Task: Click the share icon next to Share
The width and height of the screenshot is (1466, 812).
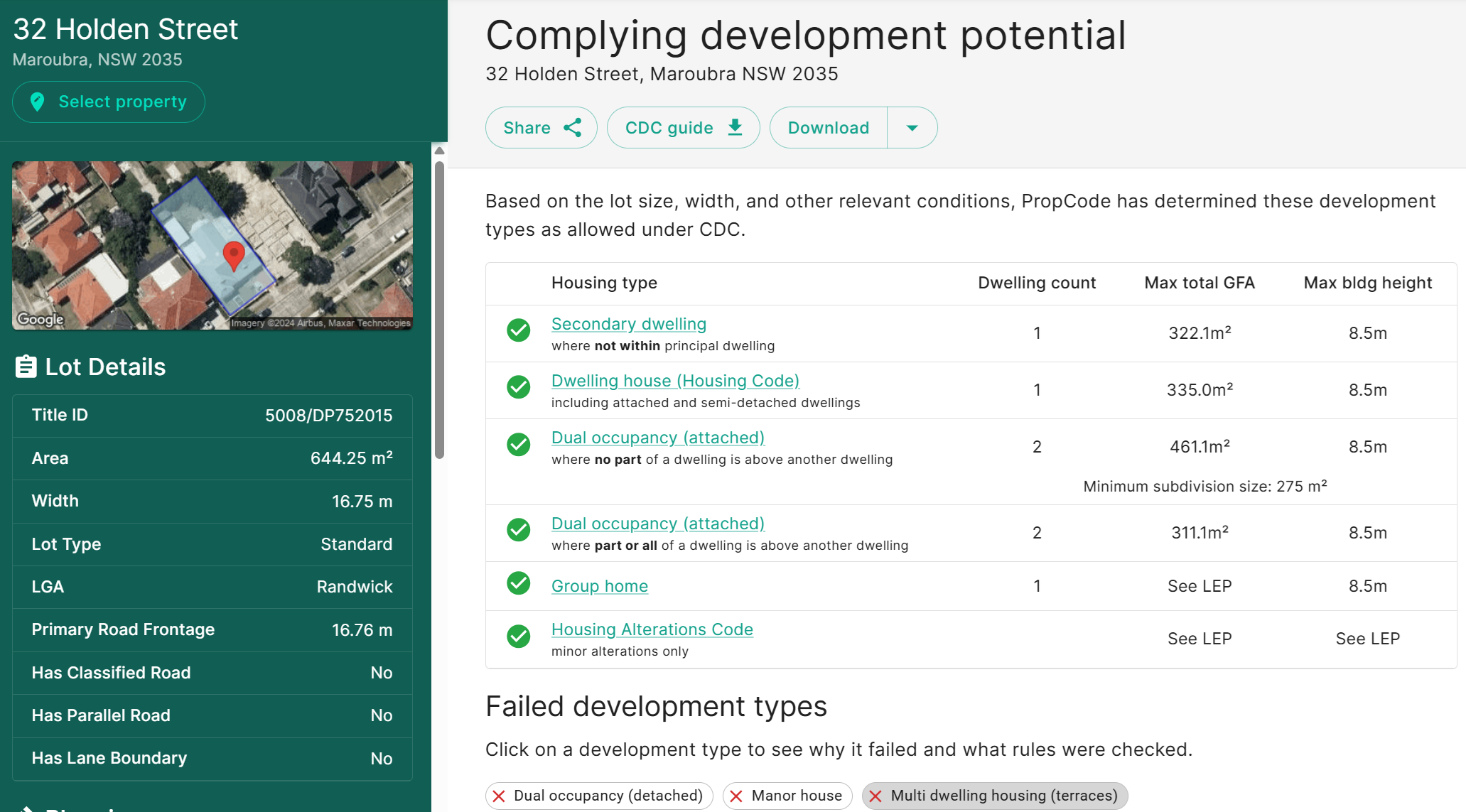Action: (x=573, y=128)
